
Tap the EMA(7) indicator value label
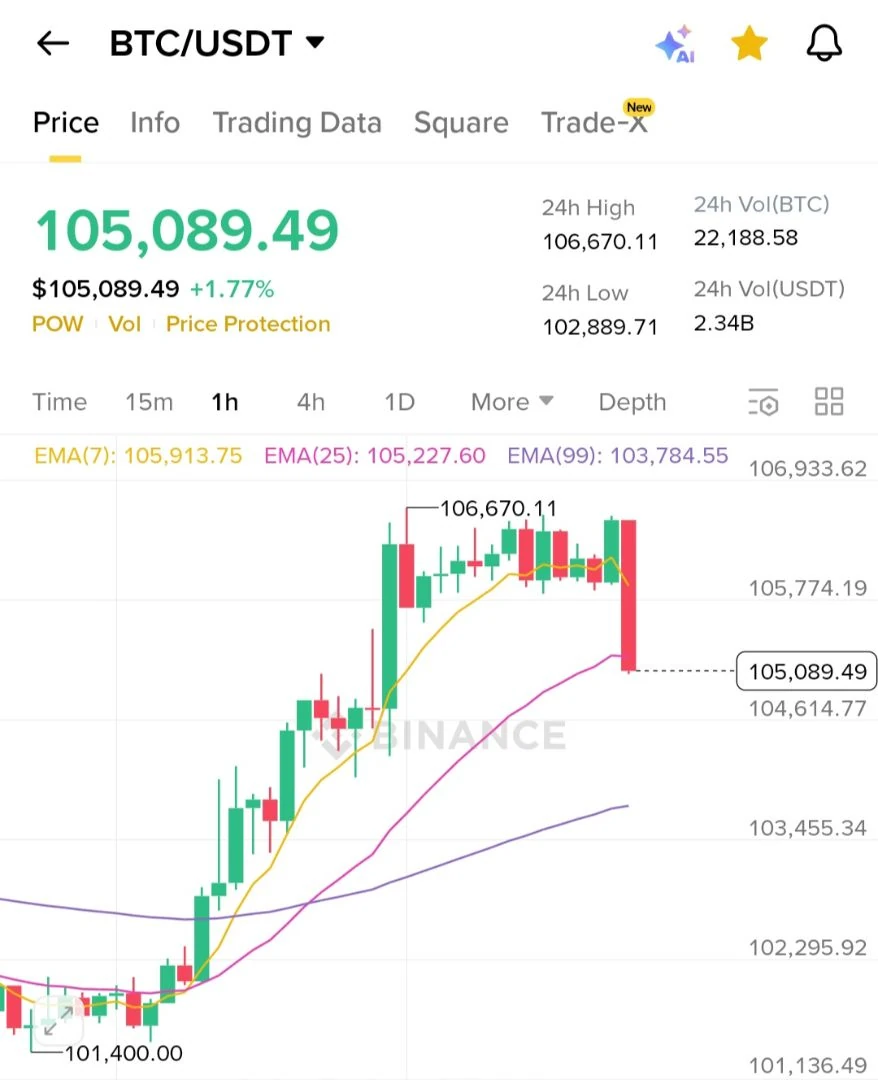(x=138, y=455)
